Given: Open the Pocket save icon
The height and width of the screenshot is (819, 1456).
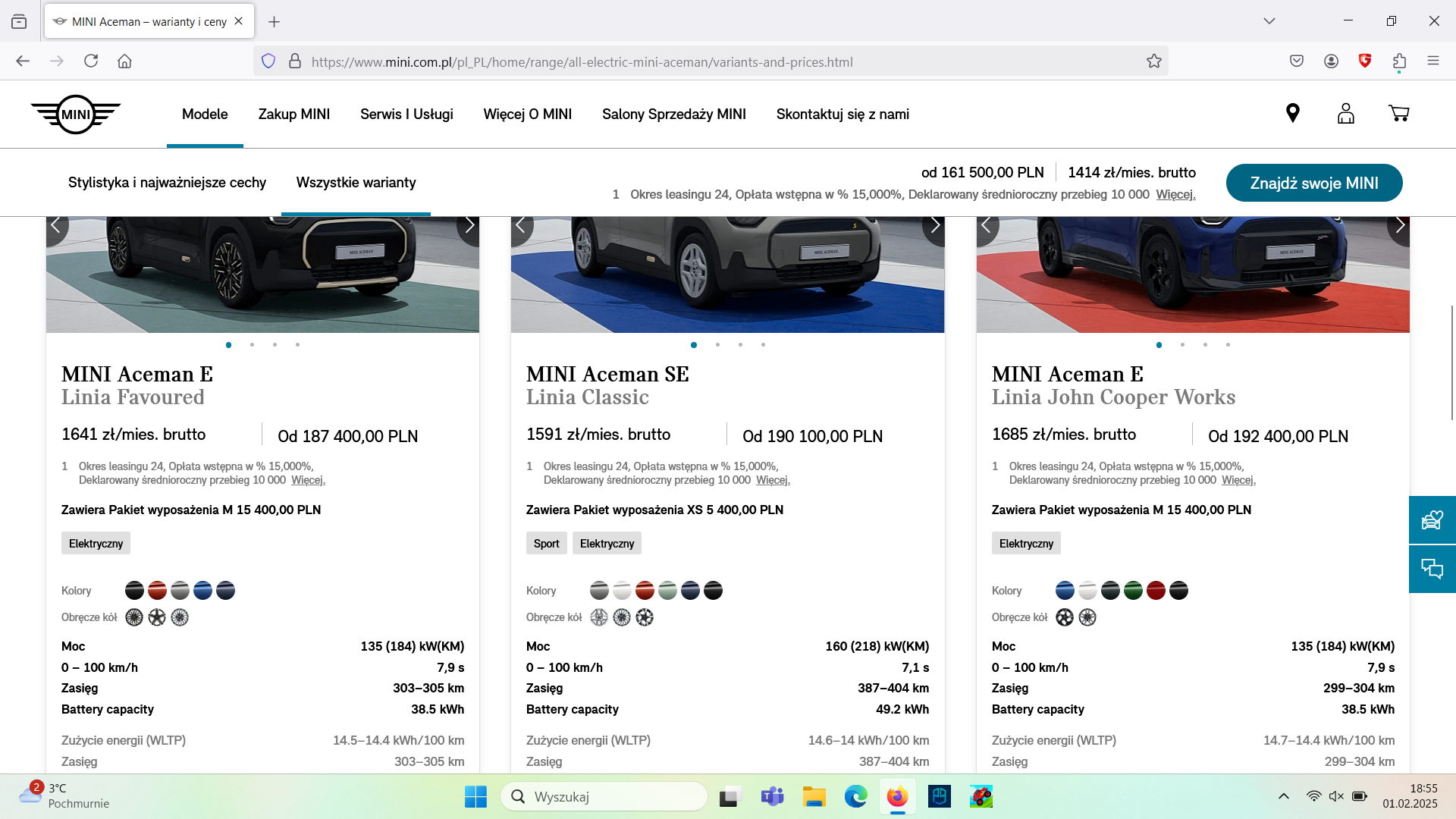Looking at the screenshot, I should coord(1297,61).
